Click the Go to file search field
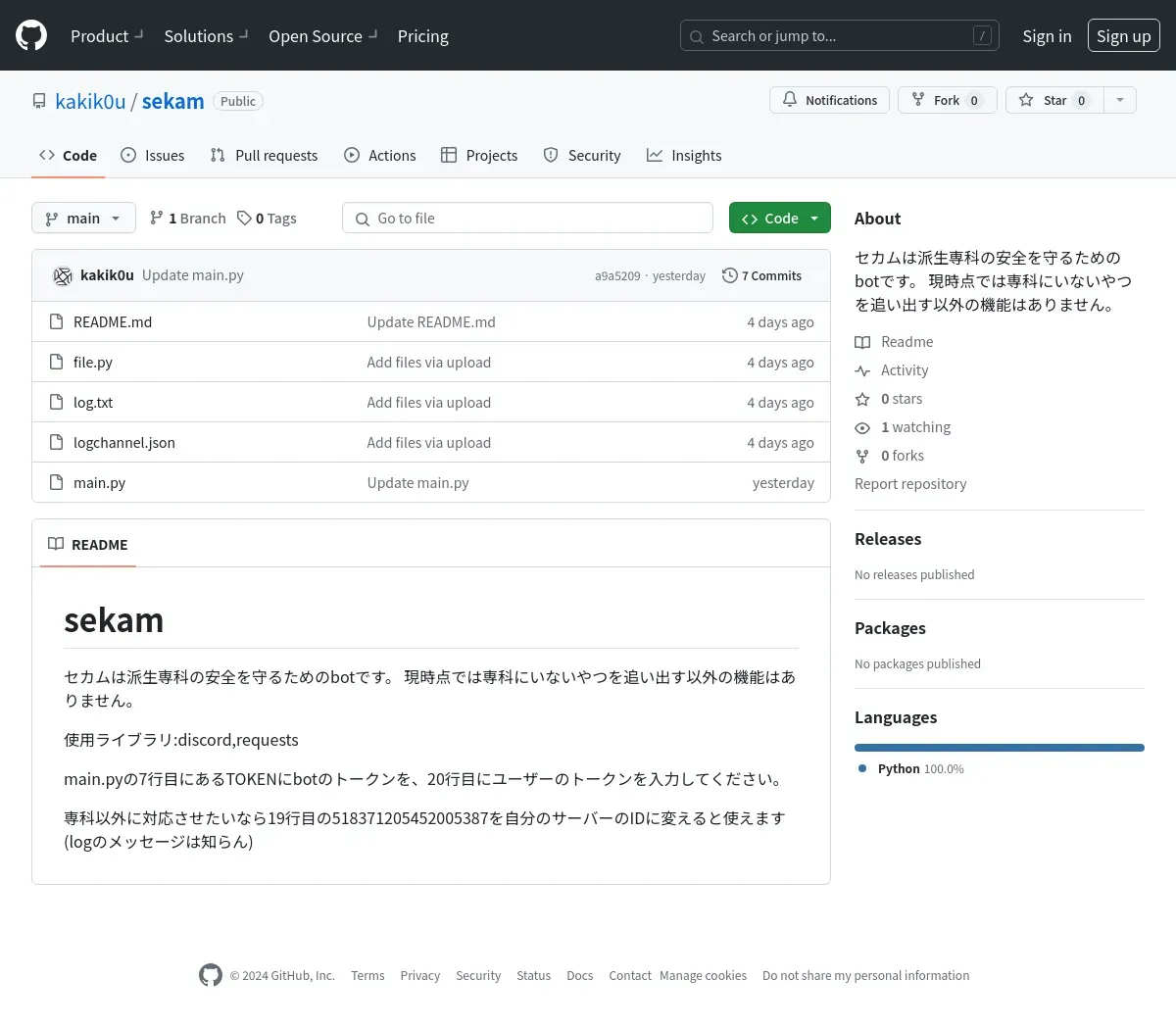Screen dimensions: 1176x1028 tap(527, 218)
